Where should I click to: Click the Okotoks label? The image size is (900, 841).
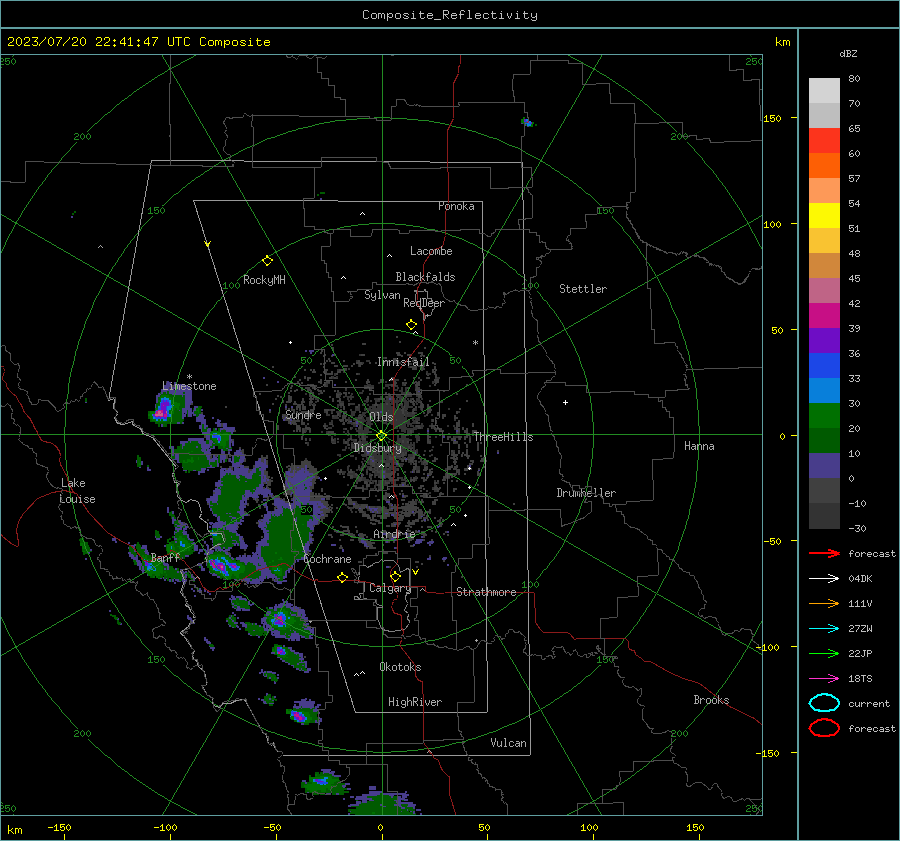coord(400,667)
